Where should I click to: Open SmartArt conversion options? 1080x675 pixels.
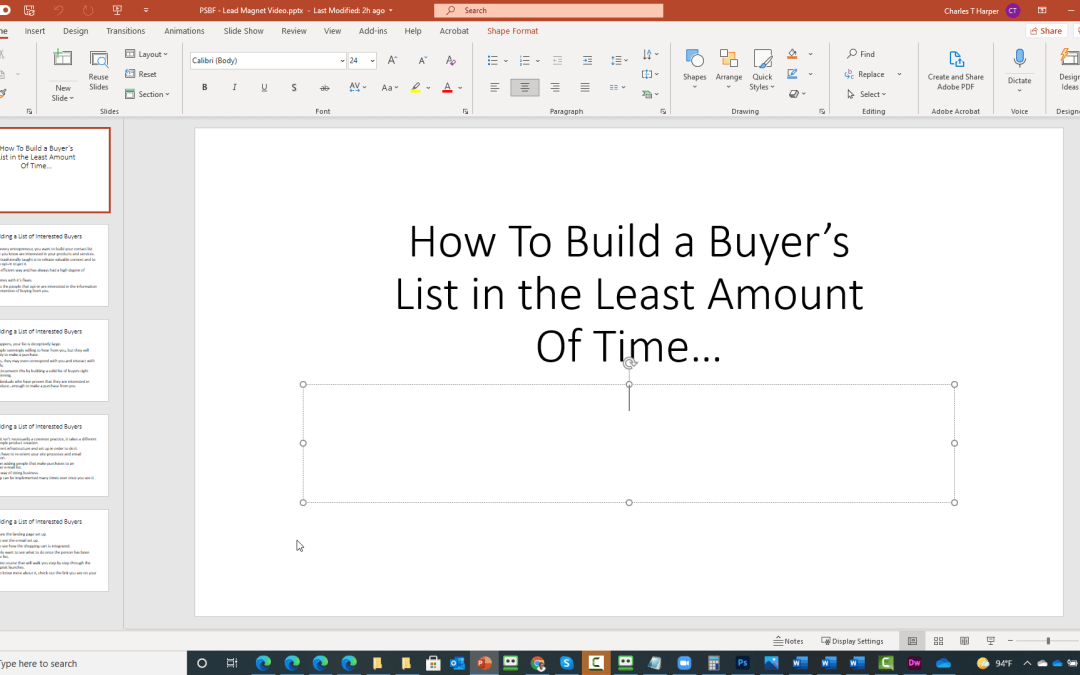tap(650, 94)
